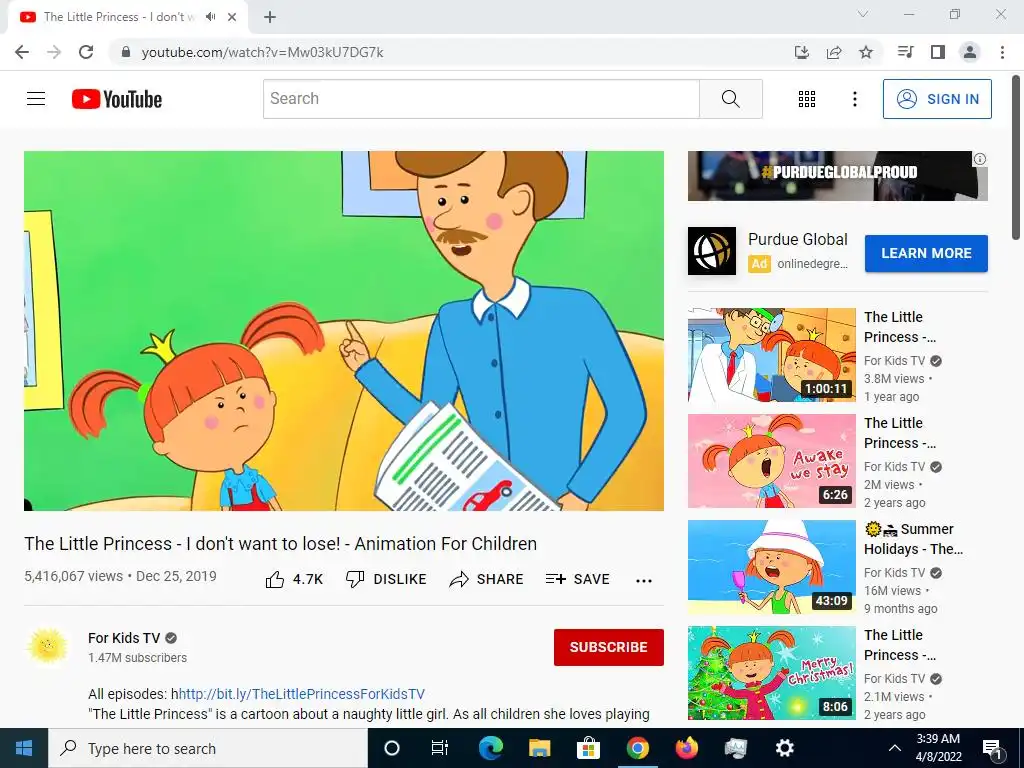This screenshot has width=1024, height=768.
Task: Save video to a playlist
Action: click(577, 579)
